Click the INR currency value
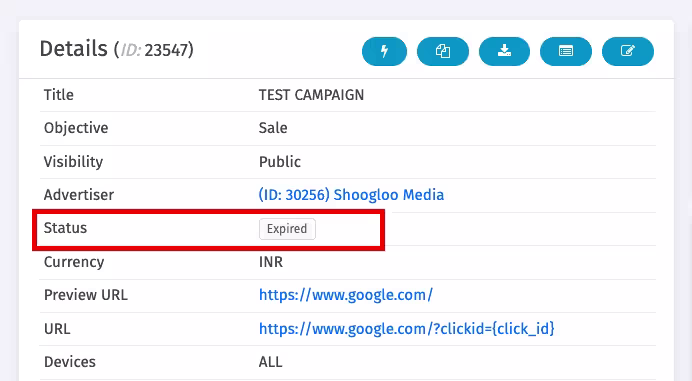This screenshot has width=692, height=381. click(271, 262)
